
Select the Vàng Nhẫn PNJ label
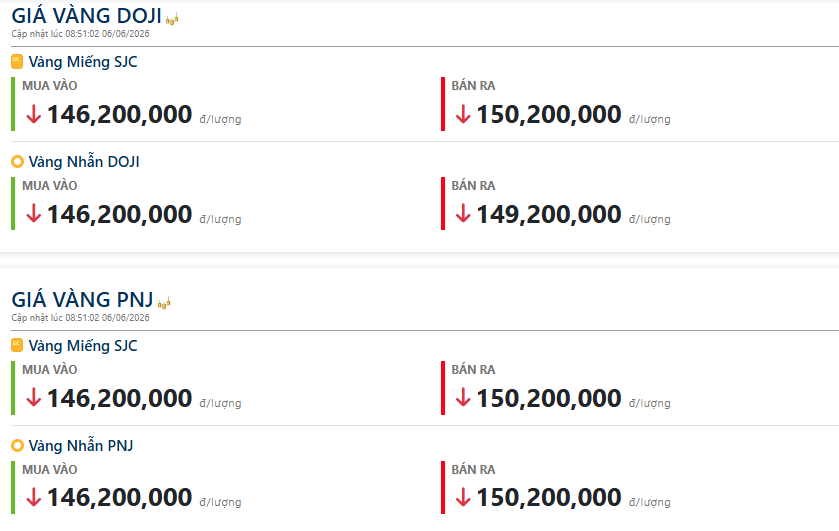point(81,445)
